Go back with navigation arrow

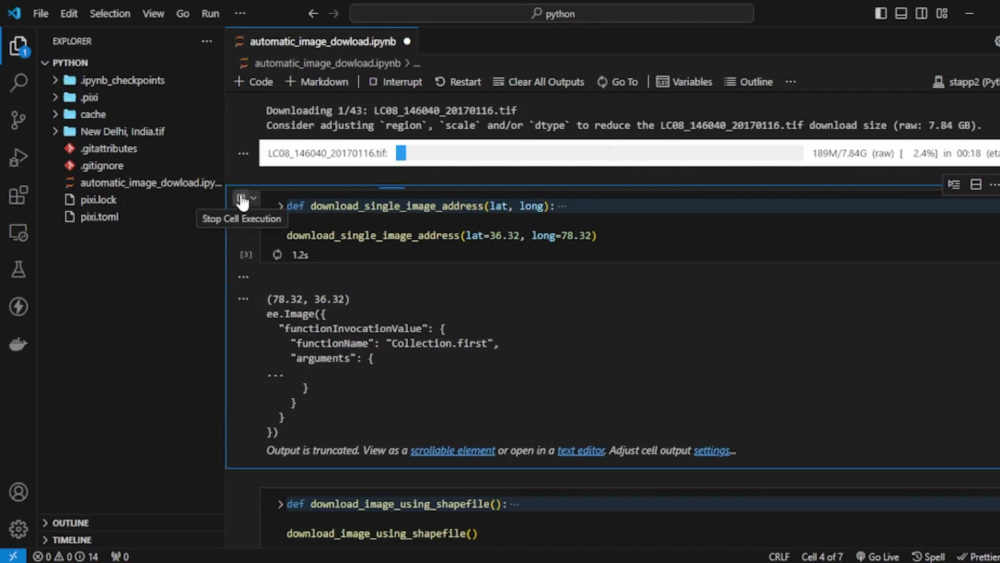[x=313, y=13]
